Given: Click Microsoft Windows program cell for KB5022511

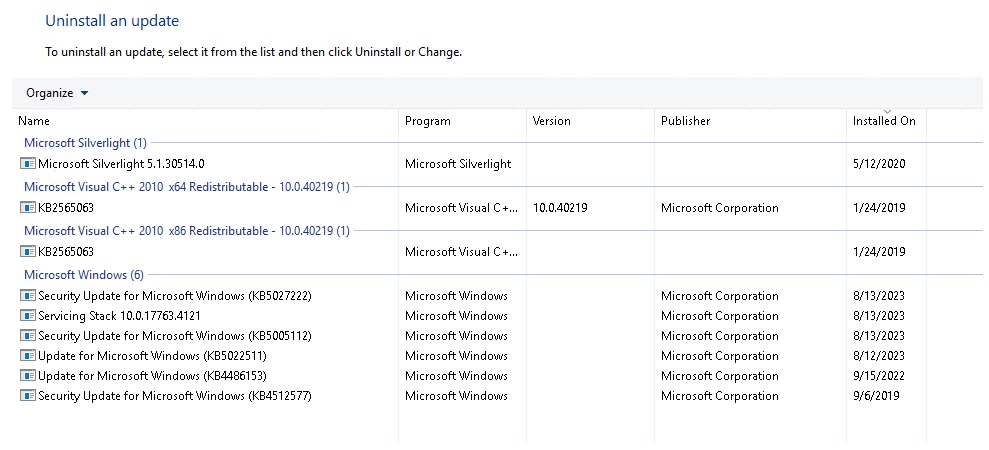Looking at the screenshot, I should point(456,356).
